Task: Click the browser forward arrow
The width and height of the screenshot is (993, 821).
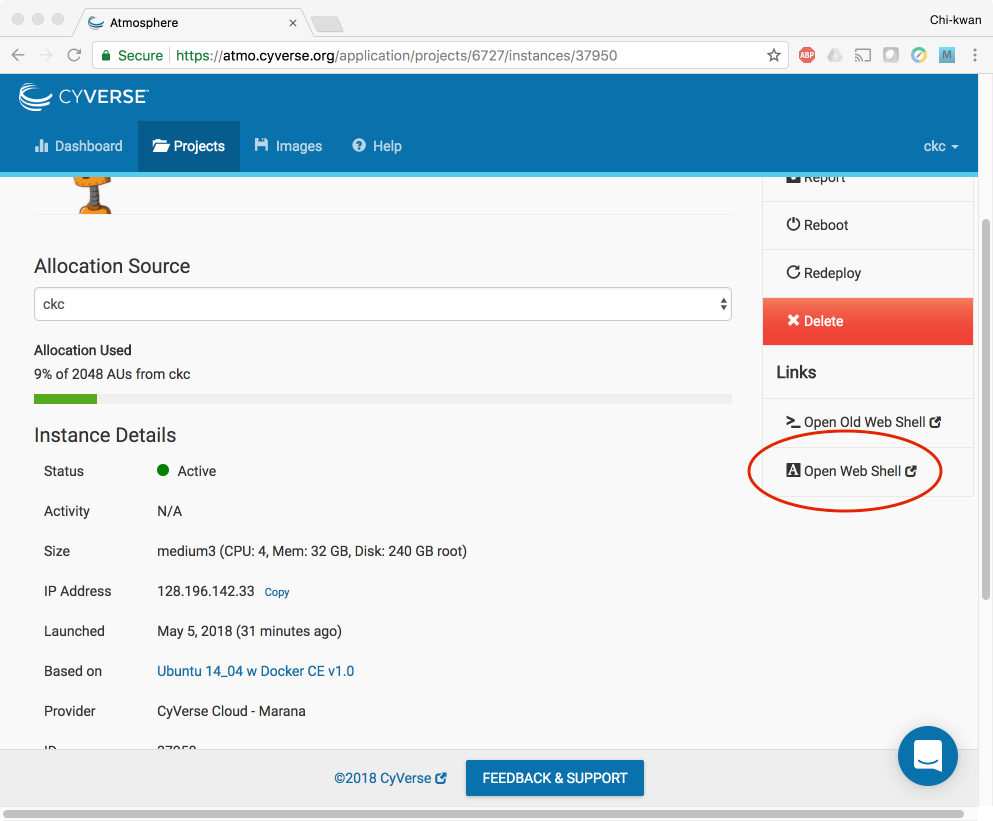Action: pyautogui.click(x=46, y=55)
